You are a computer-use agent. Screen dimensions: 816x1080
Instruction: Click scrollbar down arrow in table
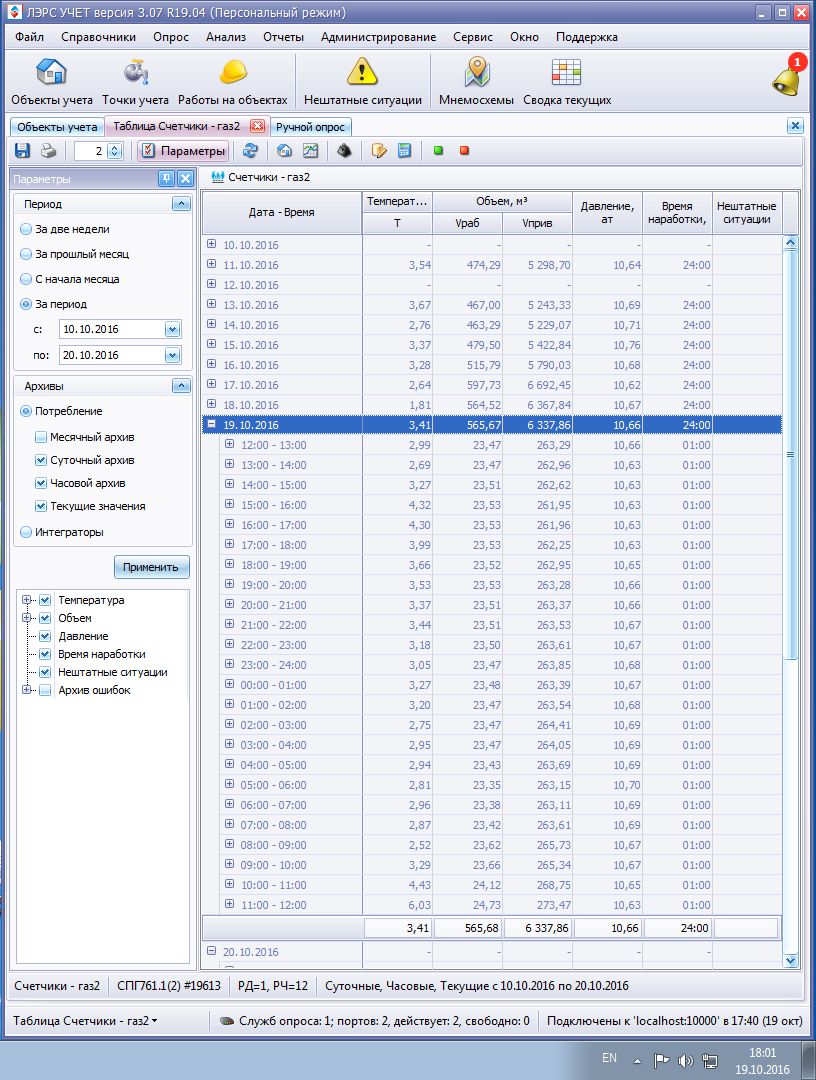791,960
